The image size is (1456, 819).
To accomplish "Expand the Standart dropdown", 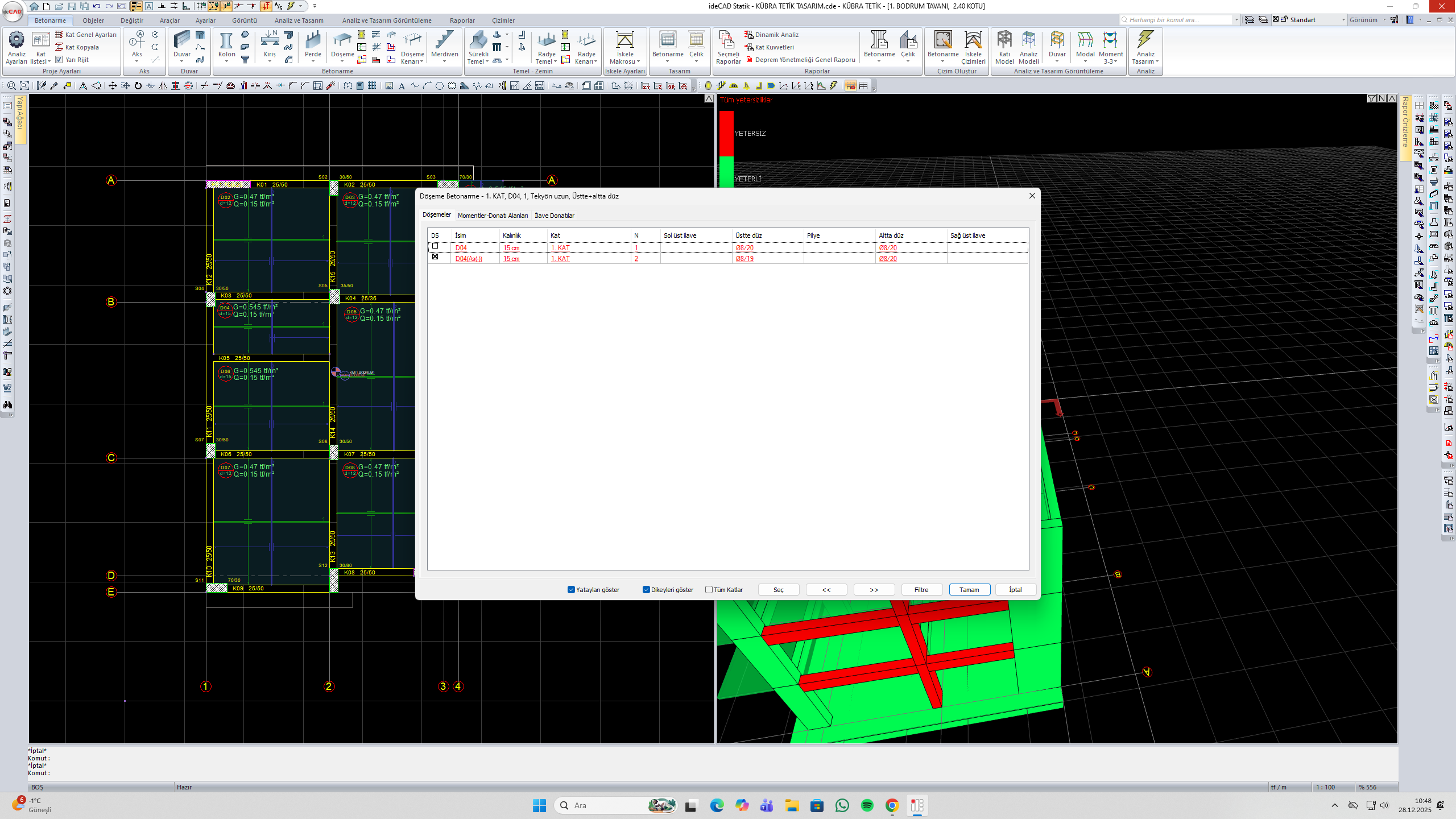I will (x=1343, y=20).
